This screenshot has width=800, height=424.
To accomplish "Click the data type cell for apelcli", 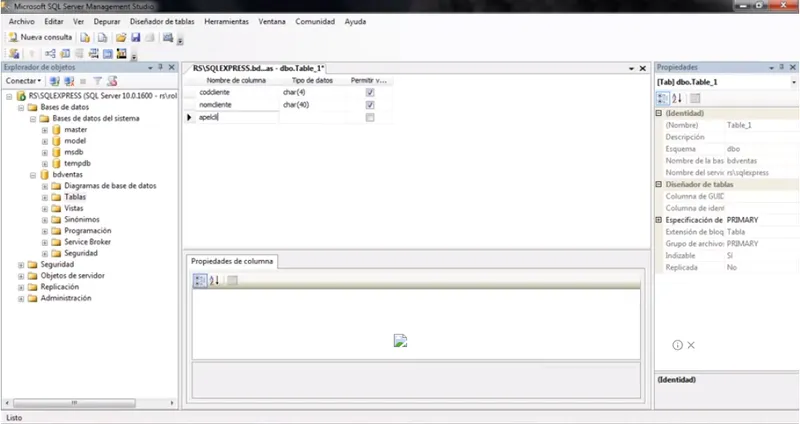I will tap(313, 117).
